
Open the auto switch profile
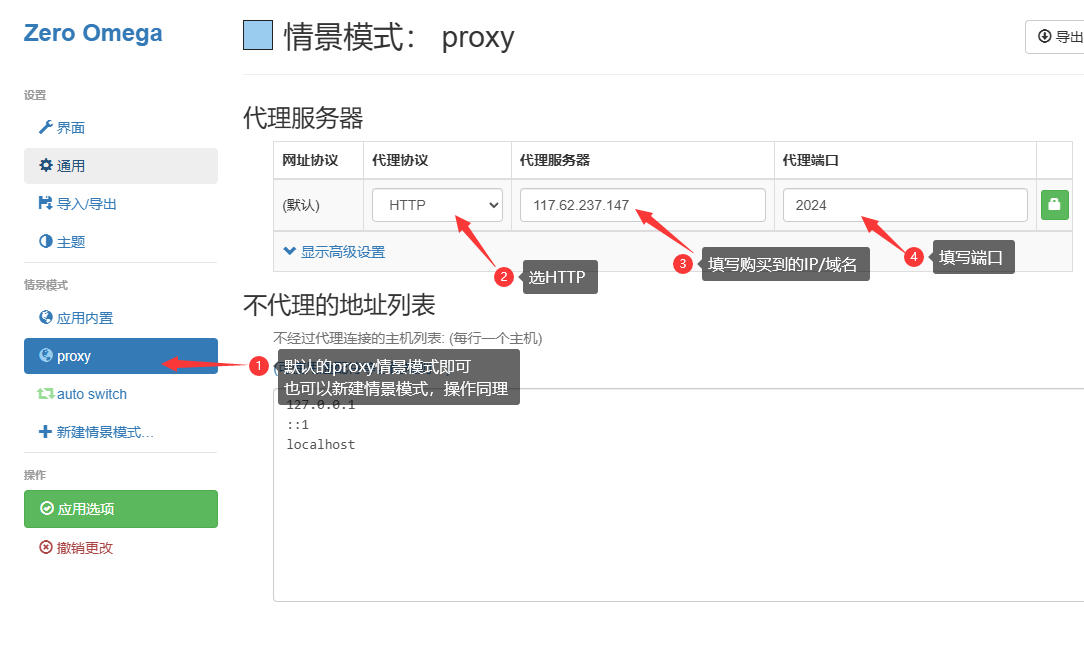pos(91,394)
